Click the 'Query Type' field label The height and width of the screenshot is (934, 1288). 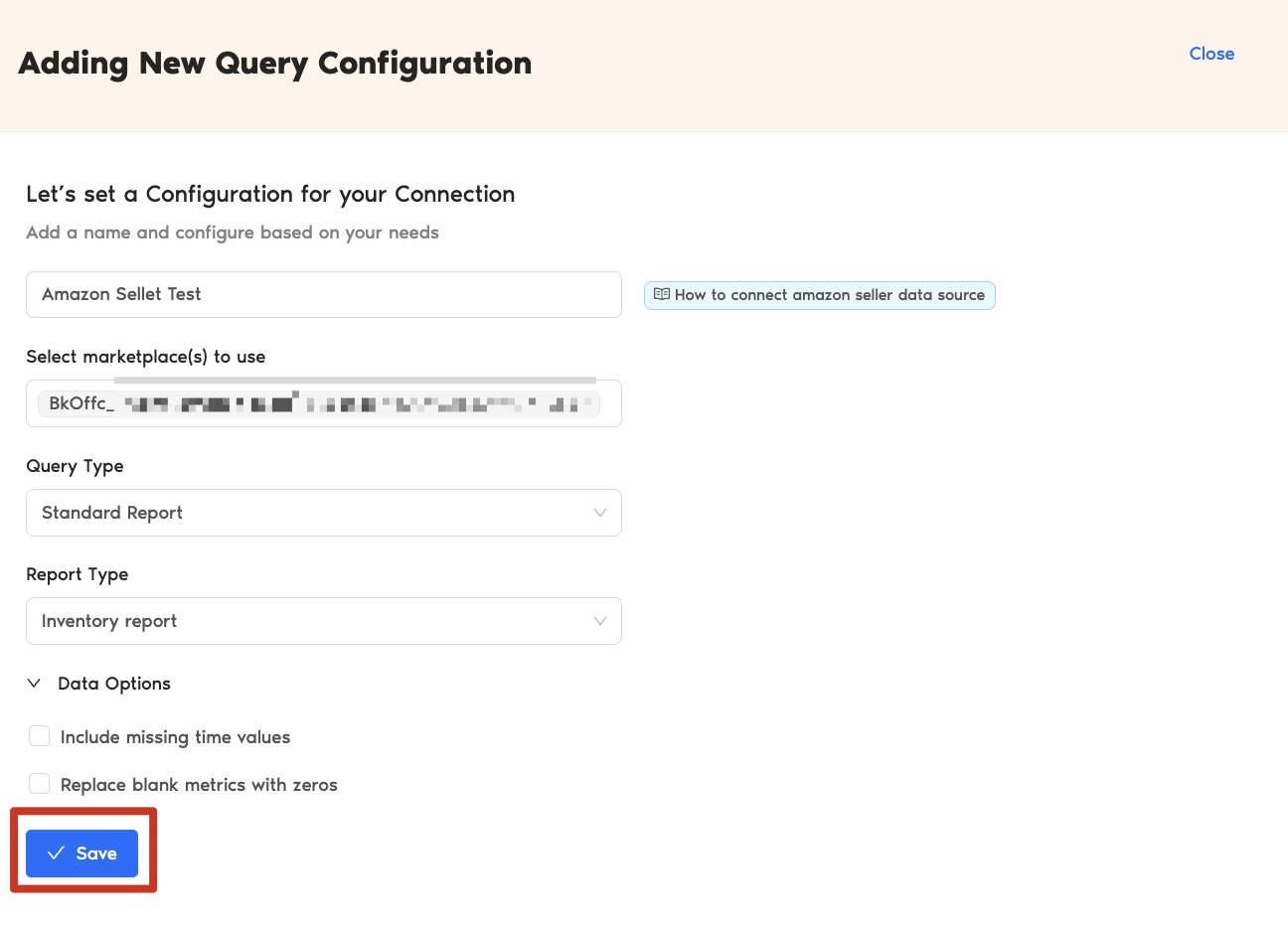(75, 466)
